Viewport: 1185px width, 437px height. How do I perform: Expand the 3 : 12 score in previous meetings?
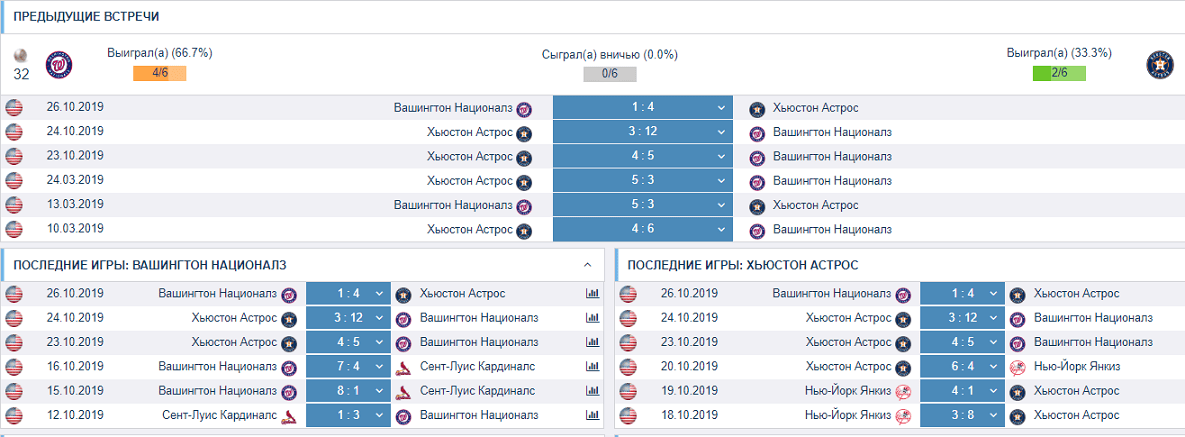point(643,132)
